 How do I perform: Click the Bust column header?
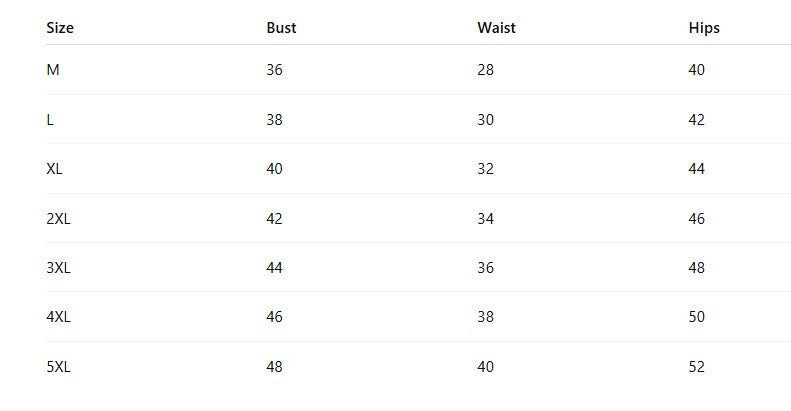(281, 28)
